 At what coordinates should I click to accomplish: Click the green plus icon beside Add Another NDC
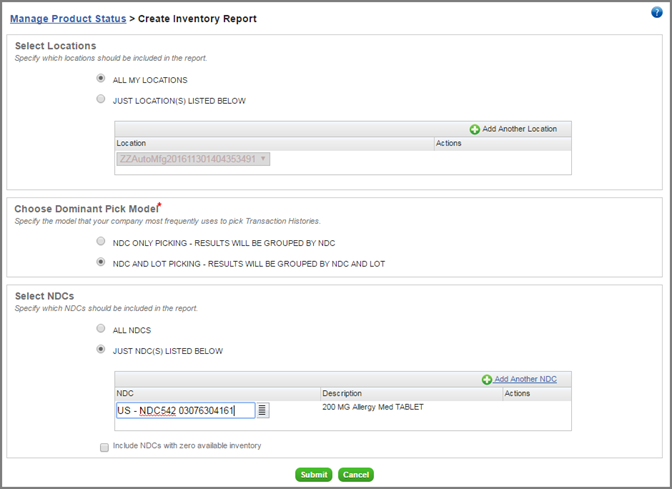coord(486,380)
